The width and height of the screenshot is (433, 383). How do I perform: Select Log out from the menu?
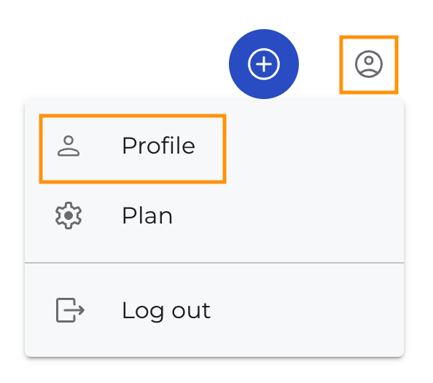[x=214, y=310]
